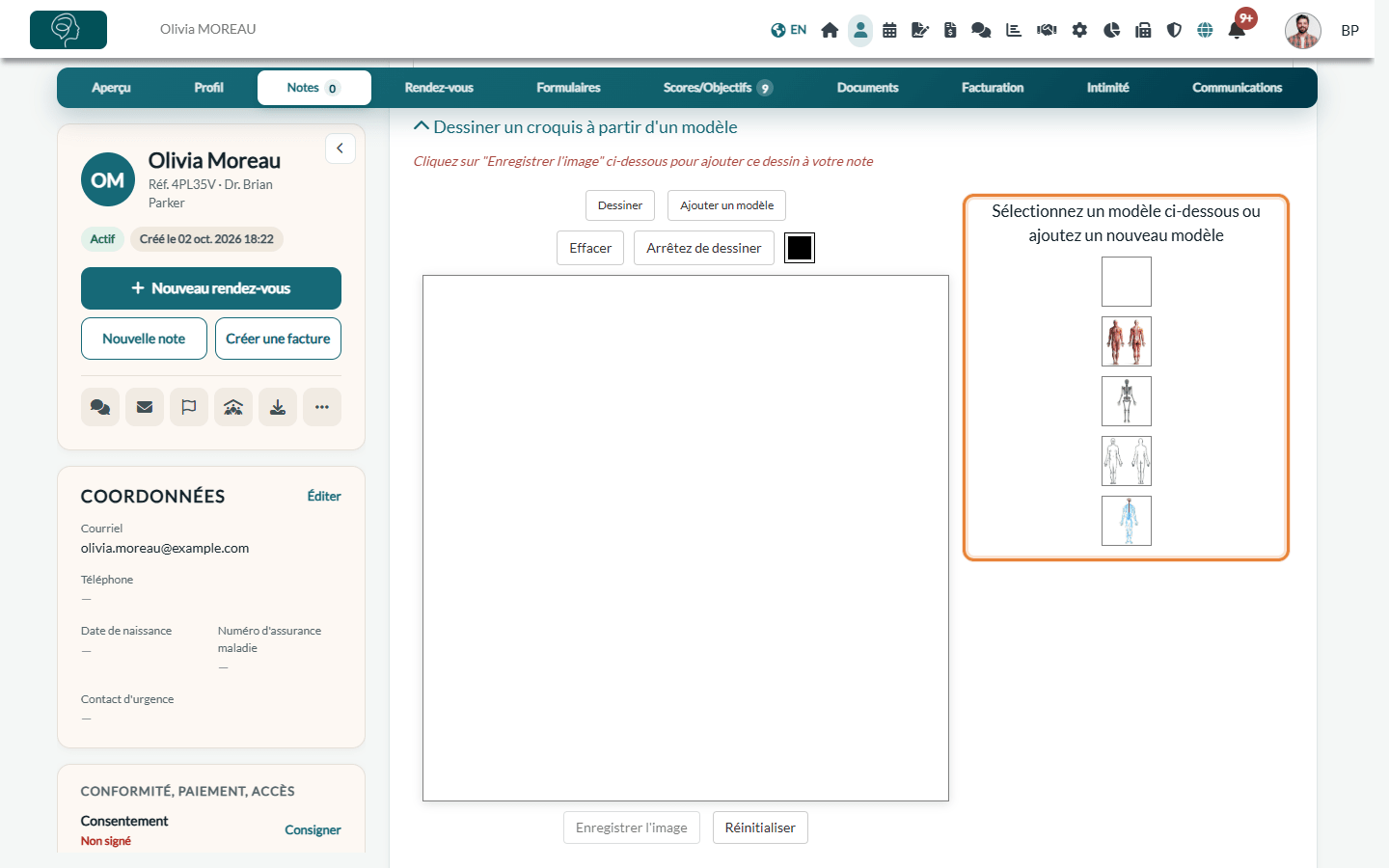
Task: Click the download icon in patient card
Action: (x=278, y=407)
